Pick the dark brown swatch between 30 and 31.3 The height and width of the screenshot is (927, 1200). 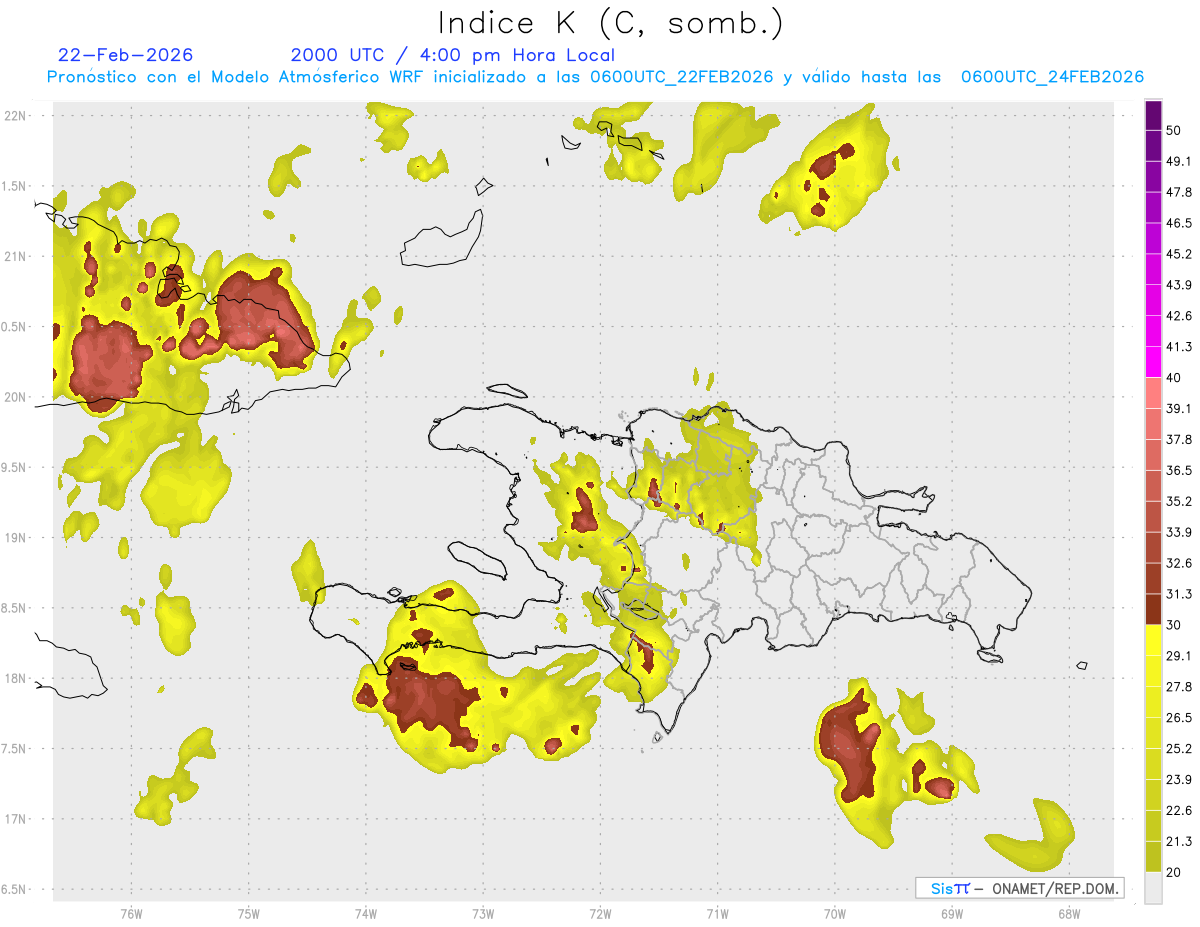coord(1153,609)
